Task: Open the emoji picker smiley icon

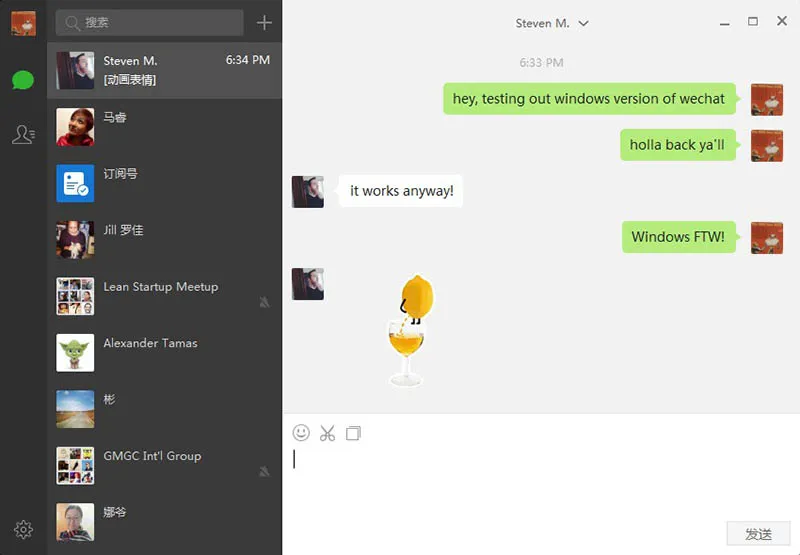Action: click(x=301, y=433)
